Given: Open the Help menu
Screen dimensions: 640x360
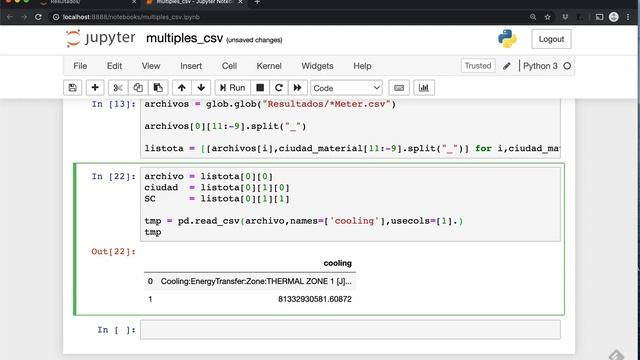Looking at the screenshot, I should 362,66.
